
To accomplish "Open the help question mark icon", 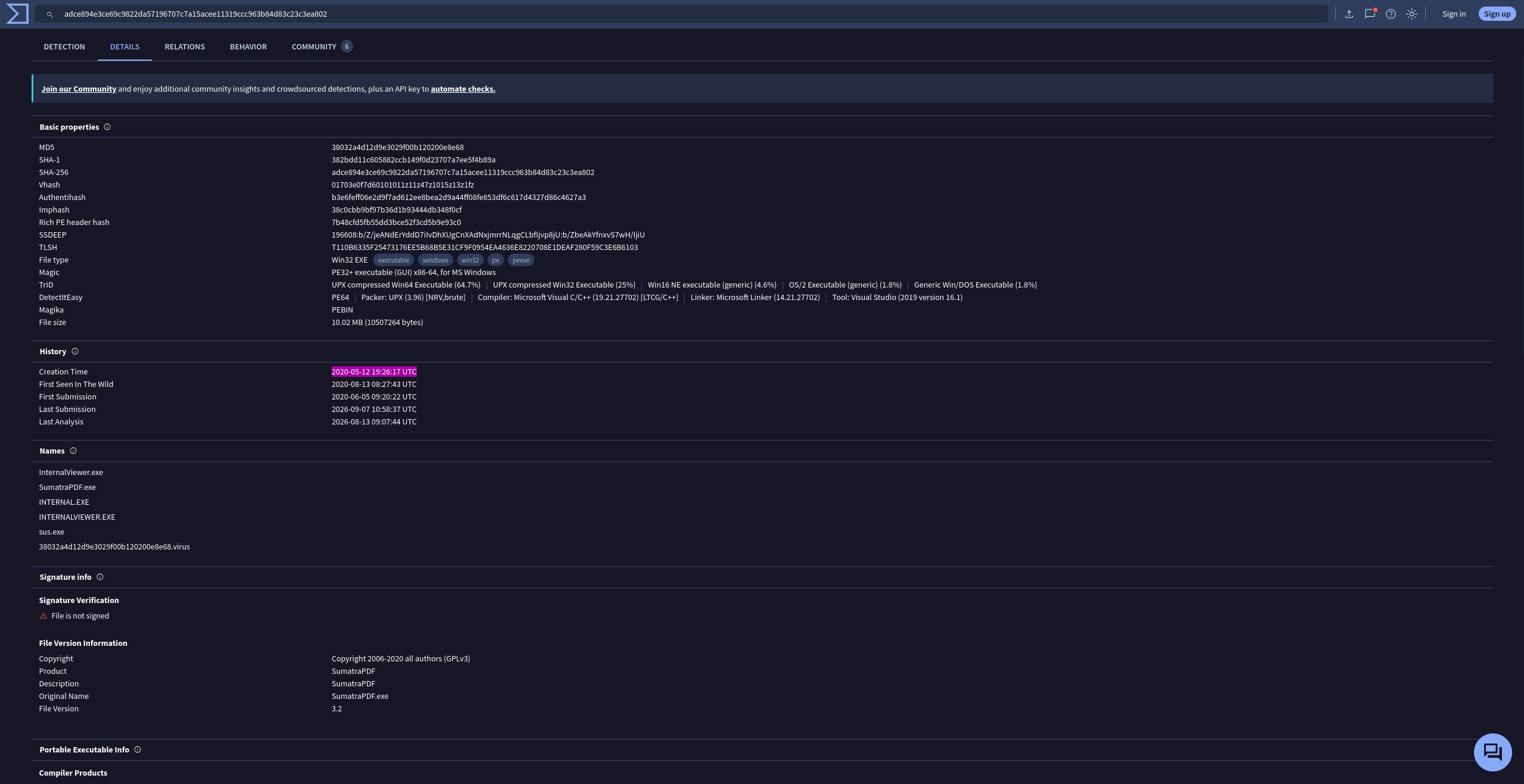I will point(1391,14).
